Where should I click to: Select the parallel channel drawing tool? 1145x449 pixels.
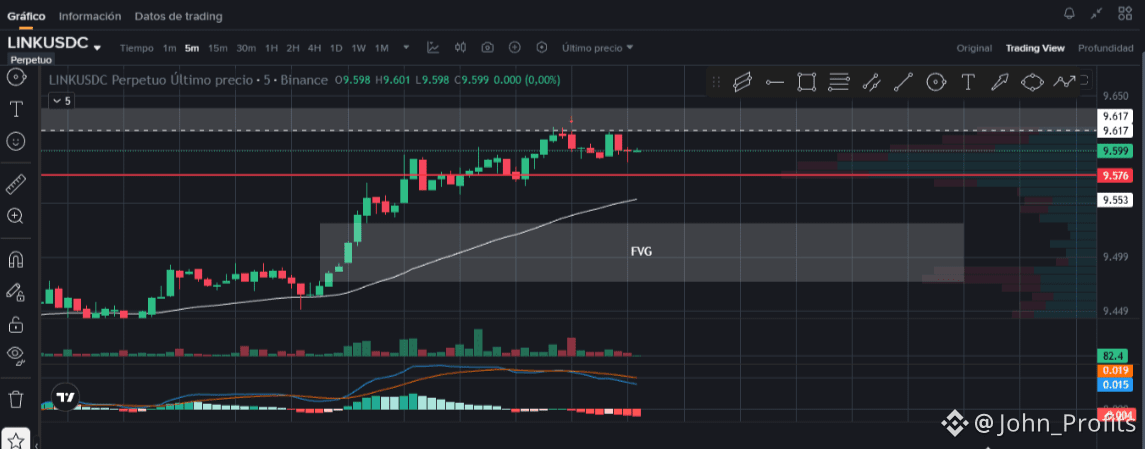click(x=743, y=82)
